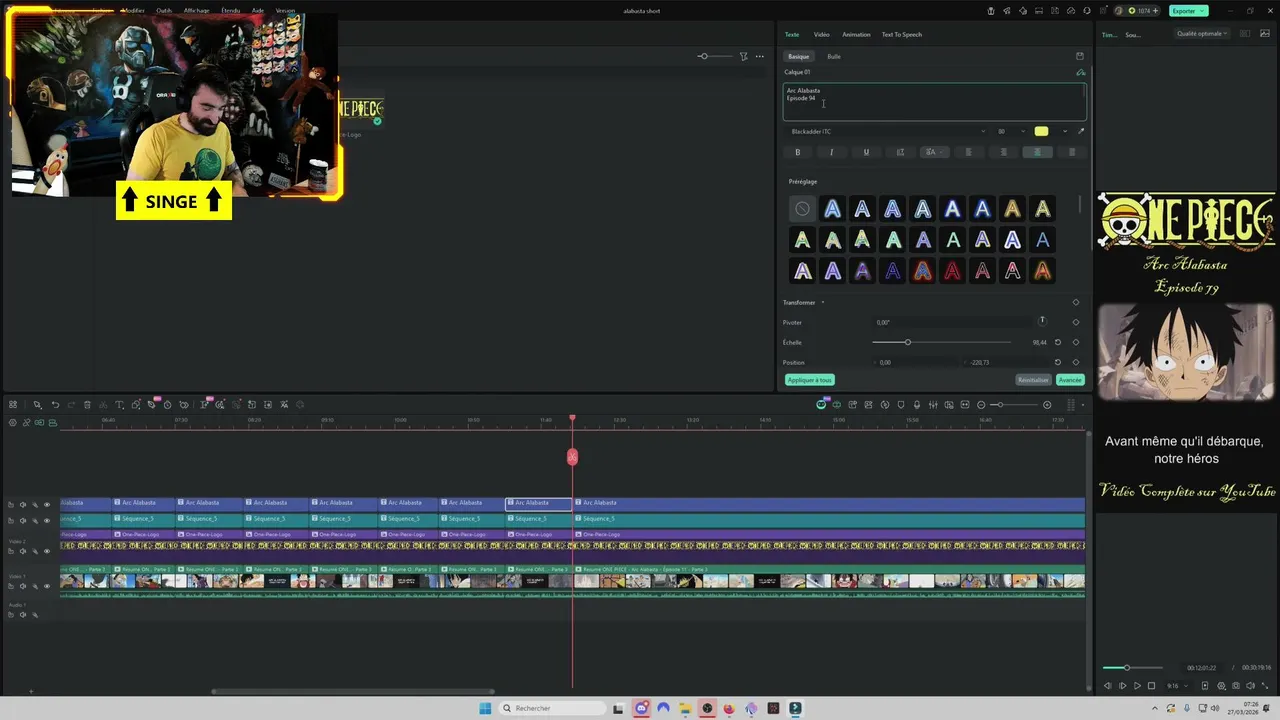Take a snapshot of the preview
Image resolution: width=1280 pixels, height=720 pixels.
click(1237, 686)
